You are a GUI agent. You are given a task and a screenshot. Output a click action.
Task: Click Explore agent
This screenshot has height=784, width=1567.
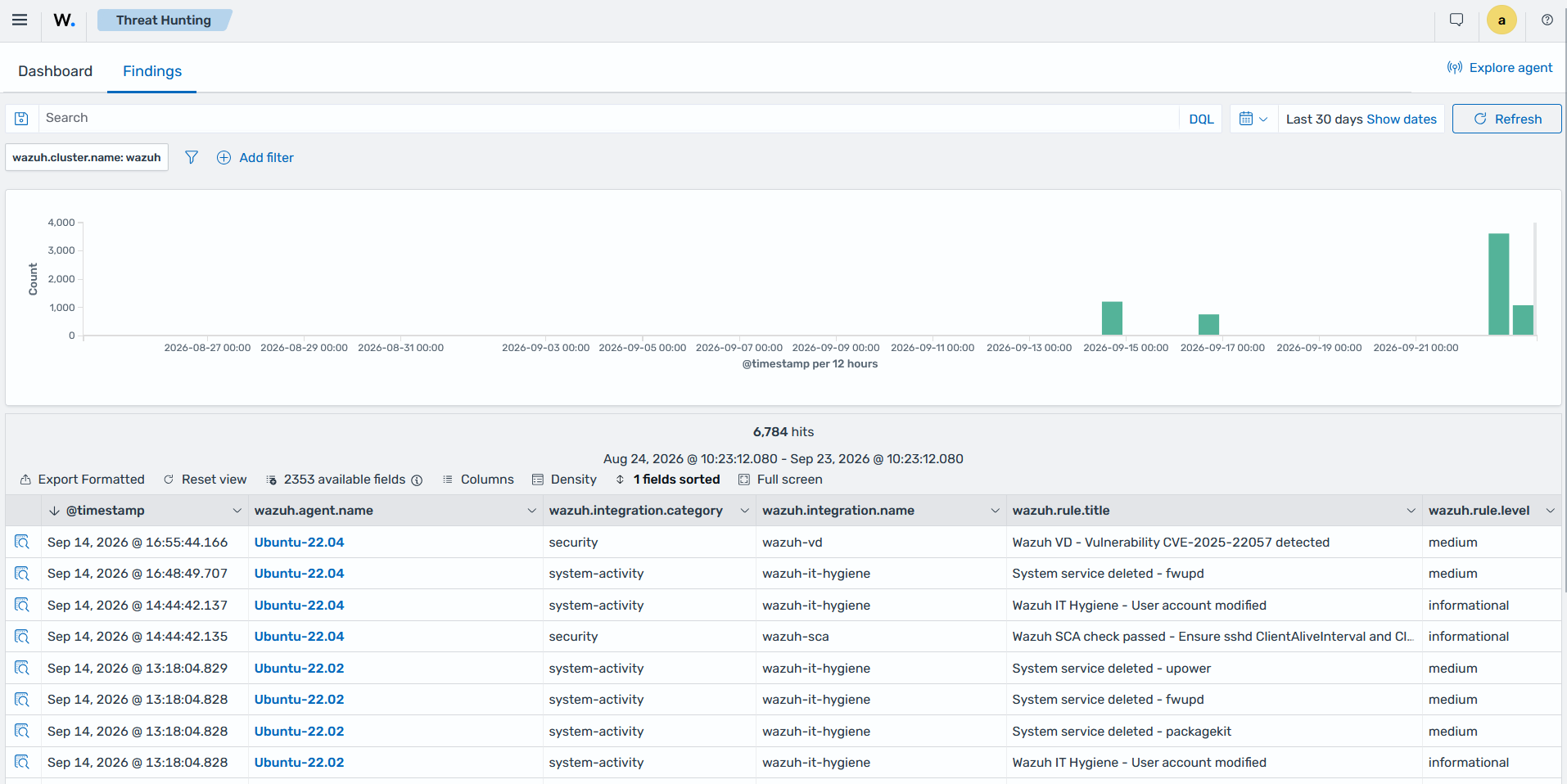pyautogui.click(x=1500, y=68)
